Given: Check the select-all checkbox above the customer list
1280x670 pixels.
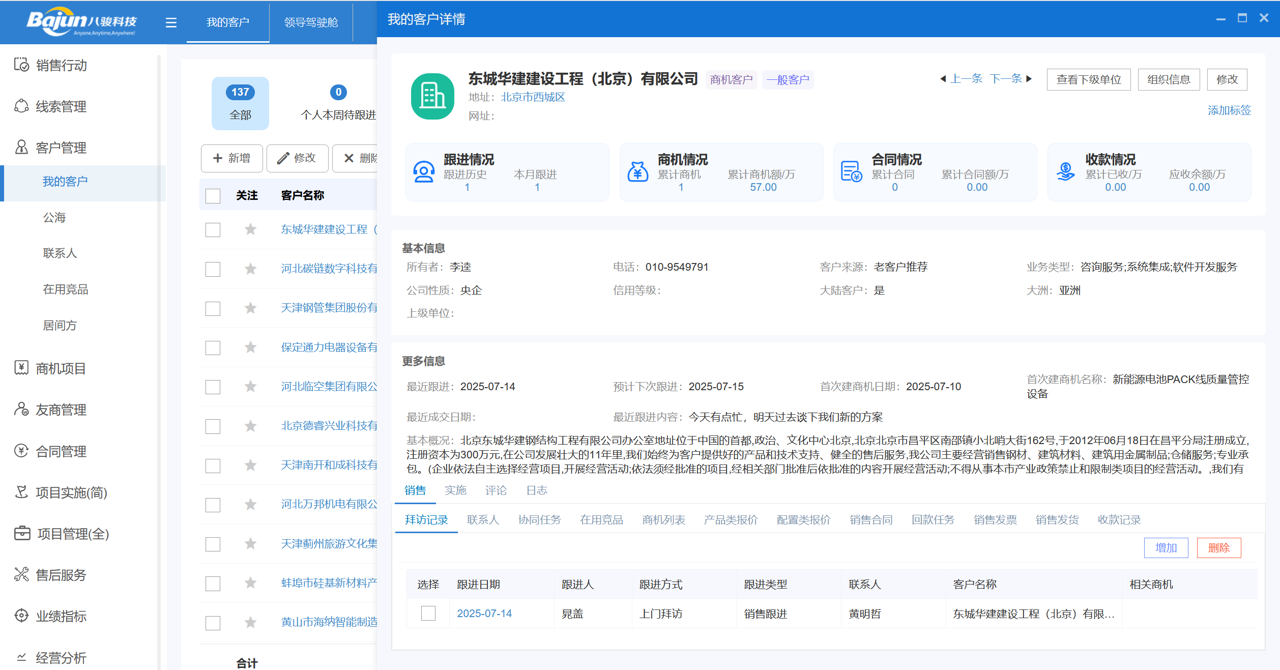Looking at the screenshot, I should (x=211, y=195).
